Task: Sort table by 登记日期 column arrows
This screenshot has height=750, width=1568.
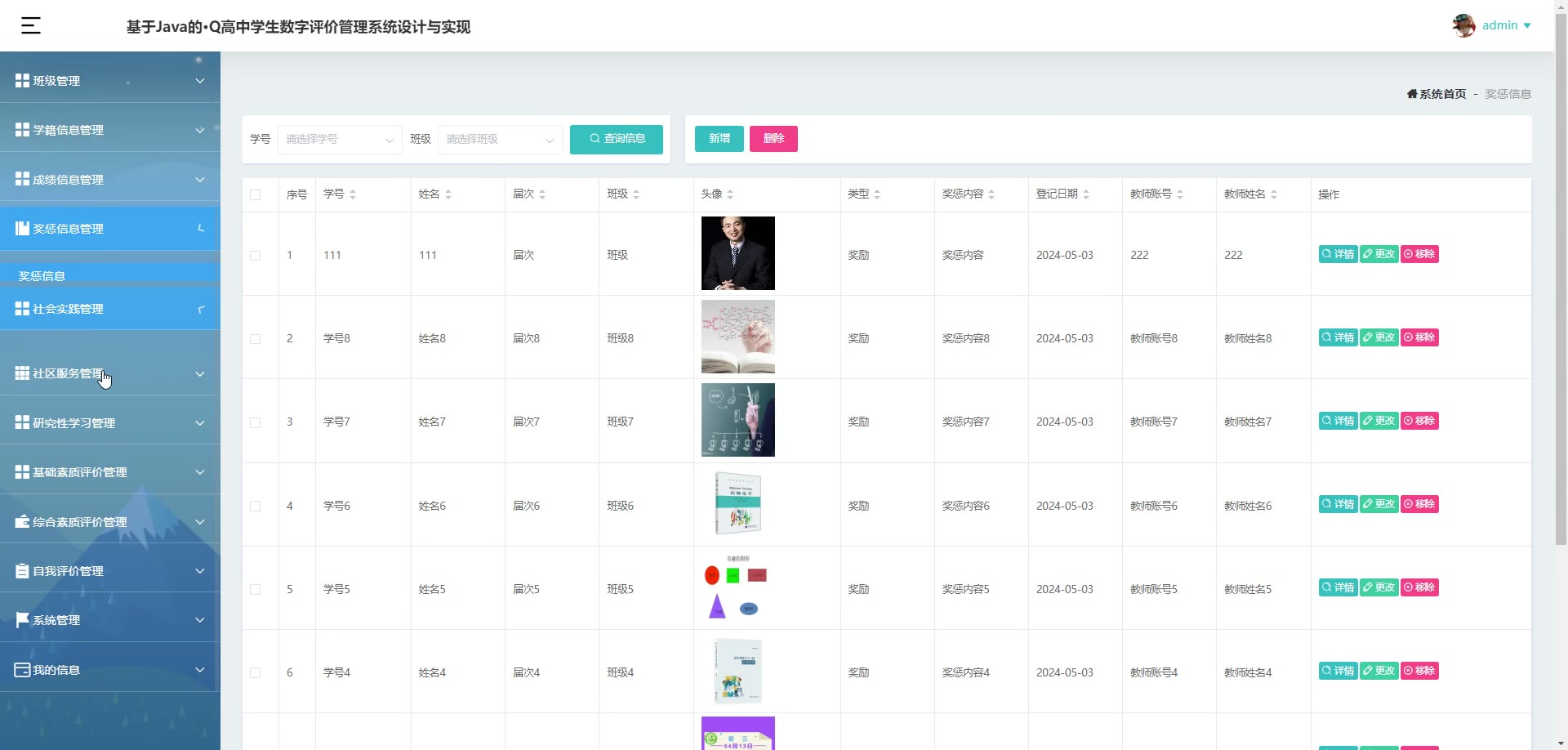Action: tap(1086, 194)
